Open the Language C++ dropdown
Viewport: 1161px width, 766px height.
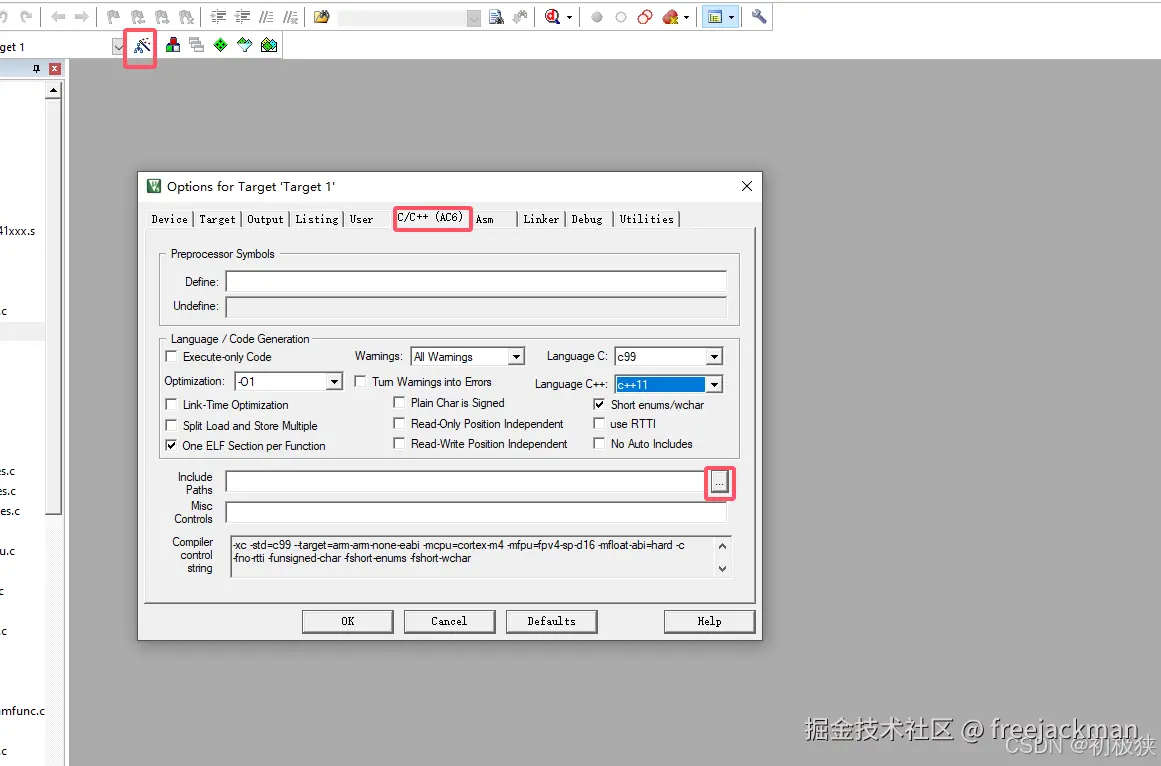(714, 384)
